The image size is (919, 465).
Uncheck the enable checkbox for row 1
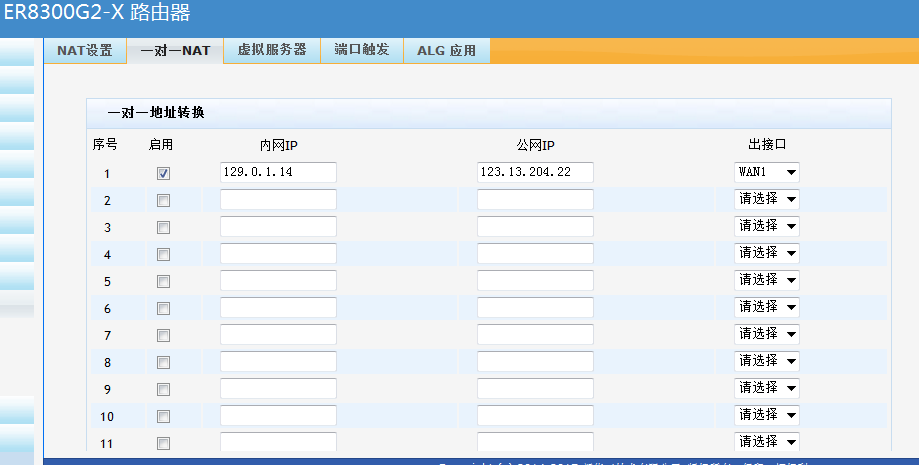pos(163,173)
